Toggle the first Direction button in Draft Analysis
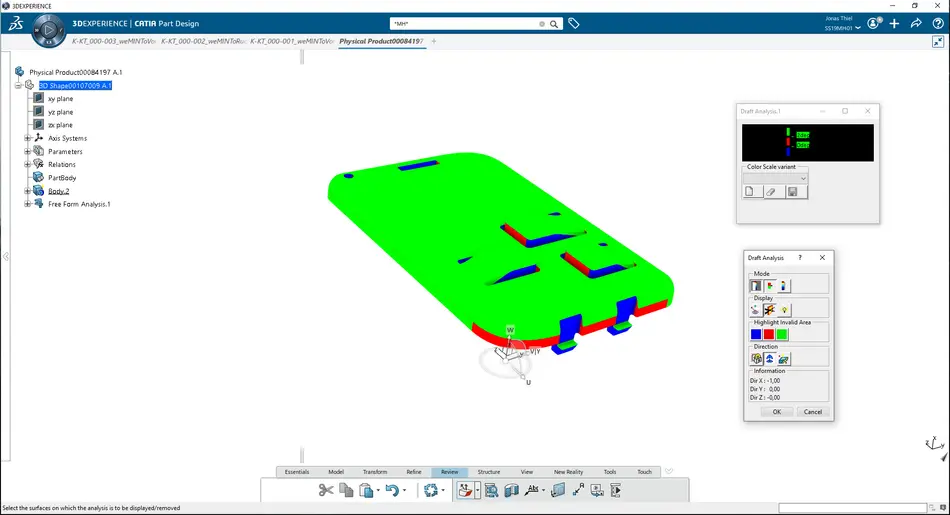Image resolution: width=950 pixels, height=515 pixels. [x=756, y=359]
